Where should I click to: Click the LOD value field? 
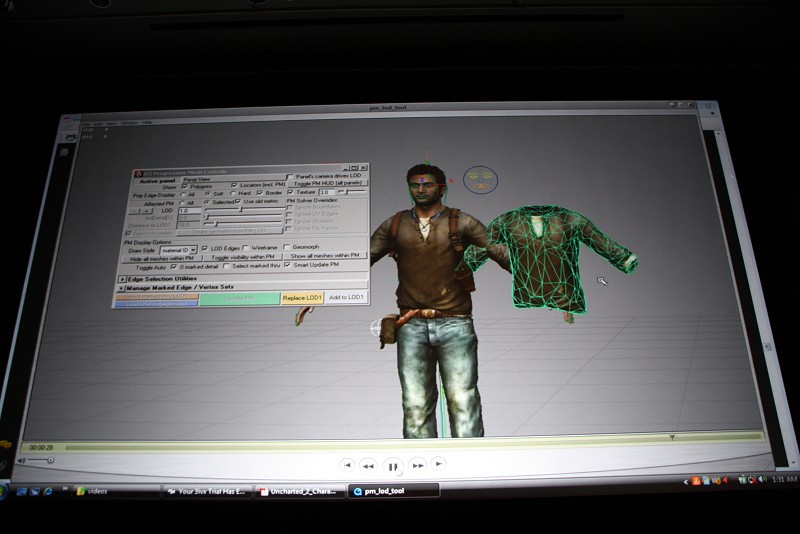pyautogui.click(x=190, y=210)
